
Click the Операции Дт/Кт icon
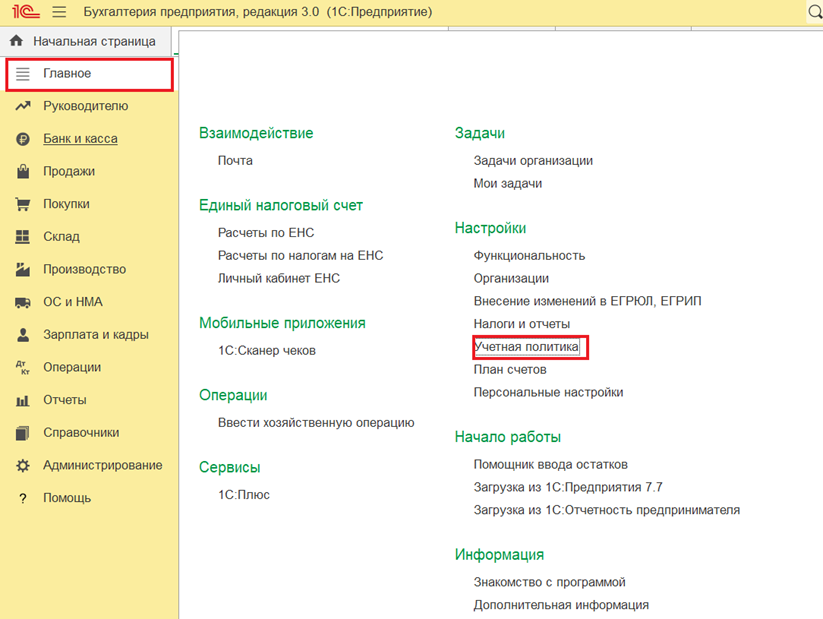[23, 368]
